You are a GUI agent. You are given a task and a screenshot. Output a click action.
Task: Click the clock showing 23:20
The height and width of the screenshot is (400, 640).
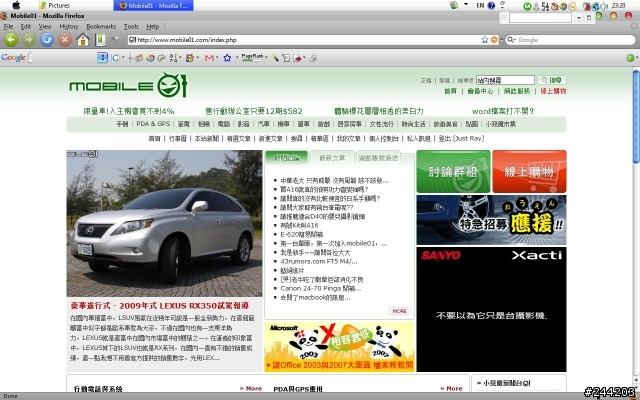(619, 5)
